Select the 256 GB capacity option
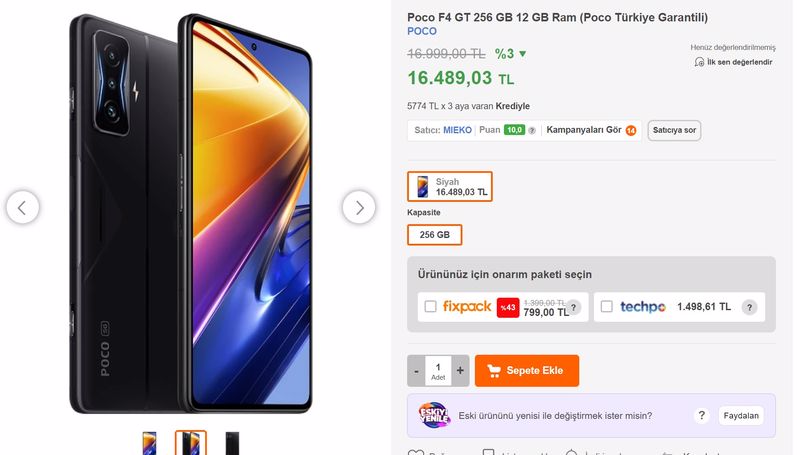The width and height of the screenshot is (800, 455). click(x=435, y=235)
